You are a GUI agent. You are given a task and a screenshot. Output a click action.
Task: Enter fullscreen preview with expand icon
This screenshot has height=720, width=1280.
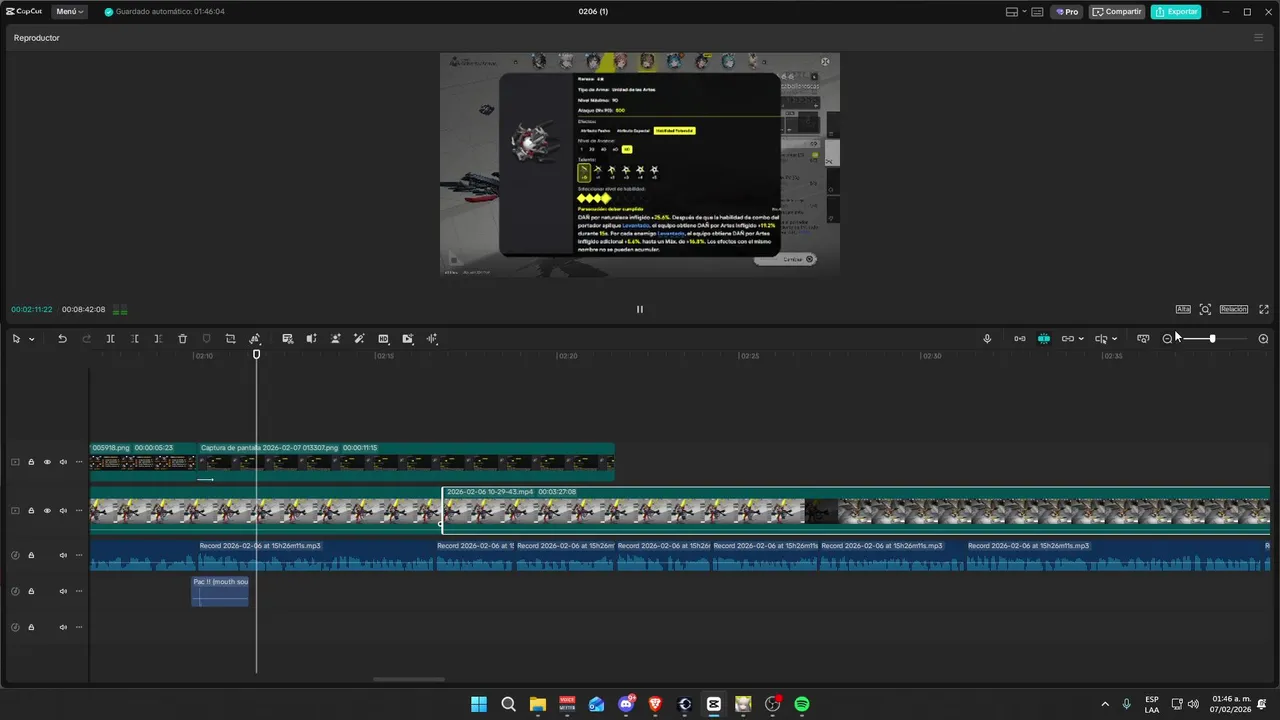coord(1264,309)
